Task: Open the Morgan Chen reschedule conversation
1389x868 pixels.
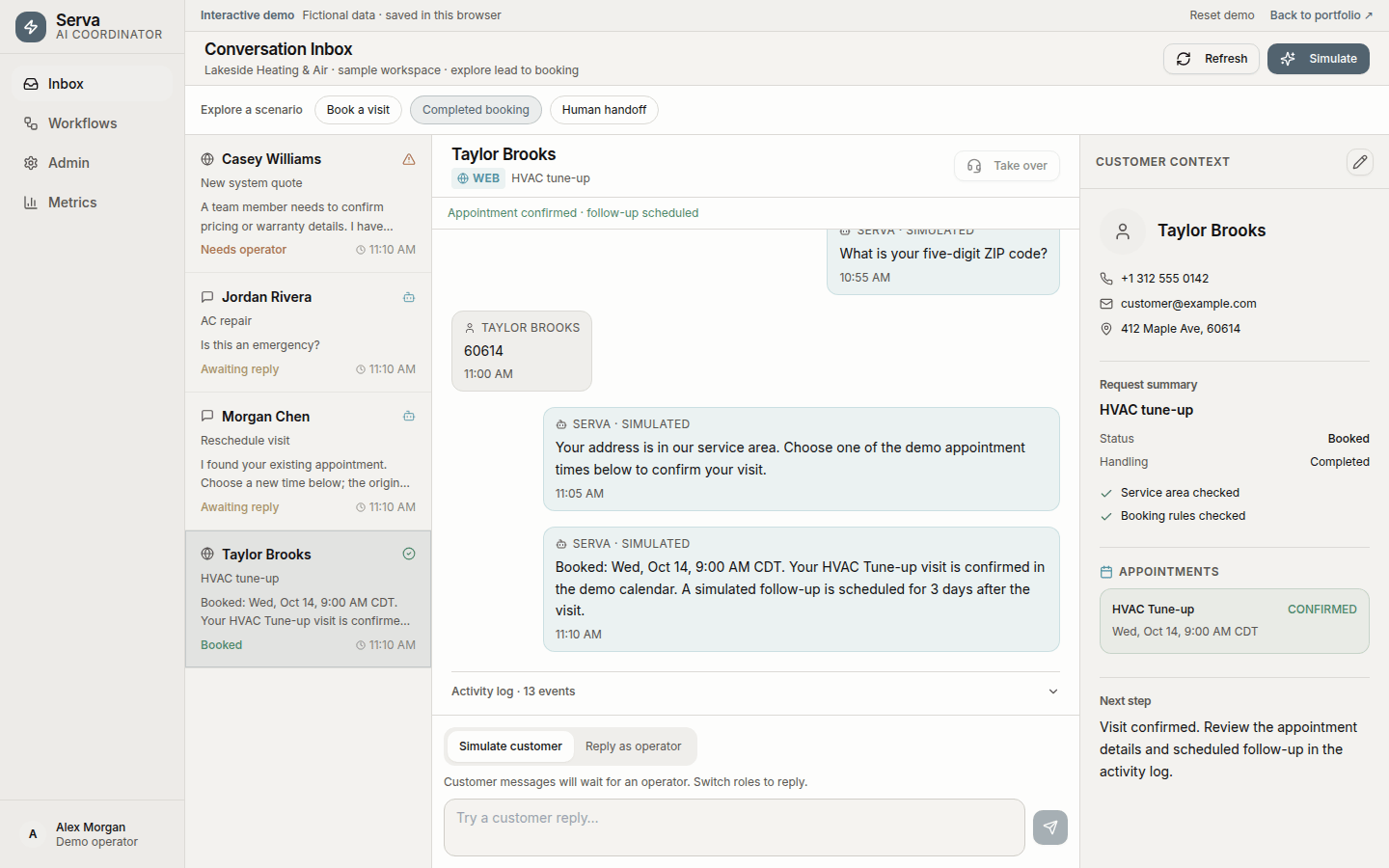Action: [x=309, y=462]
